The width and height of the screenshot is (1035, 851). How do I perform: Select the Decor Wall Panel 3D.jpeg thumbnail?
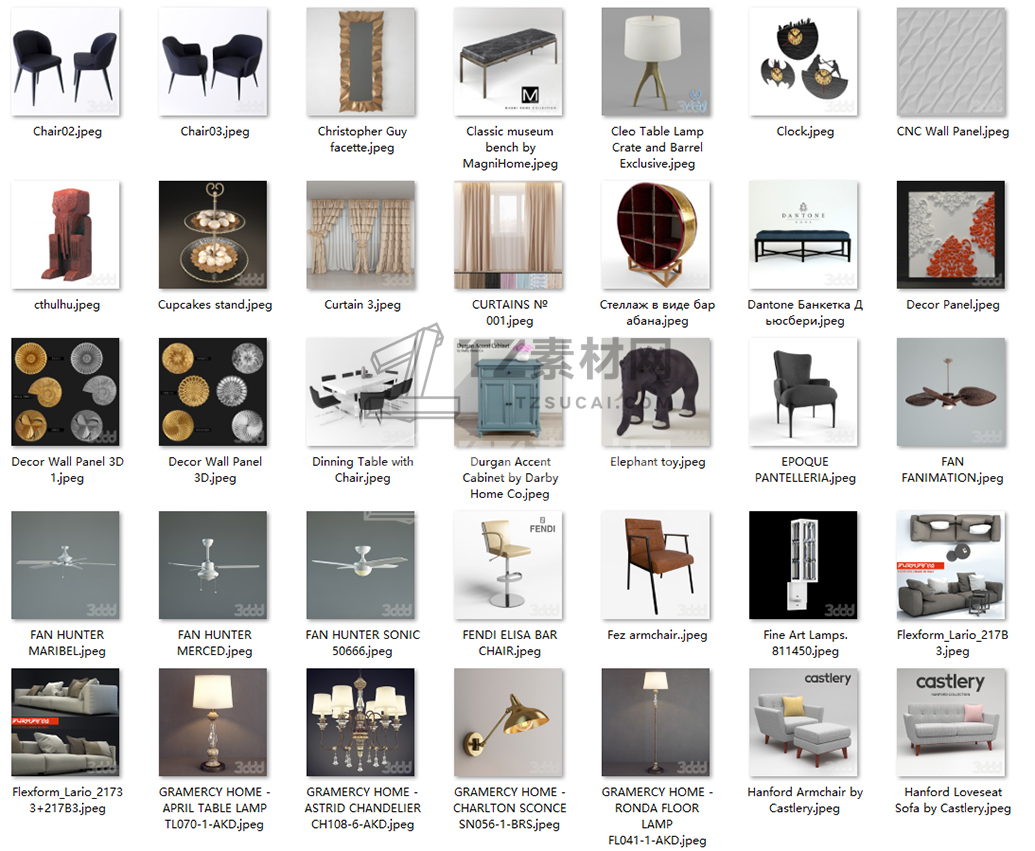click(x=213, y=391)
